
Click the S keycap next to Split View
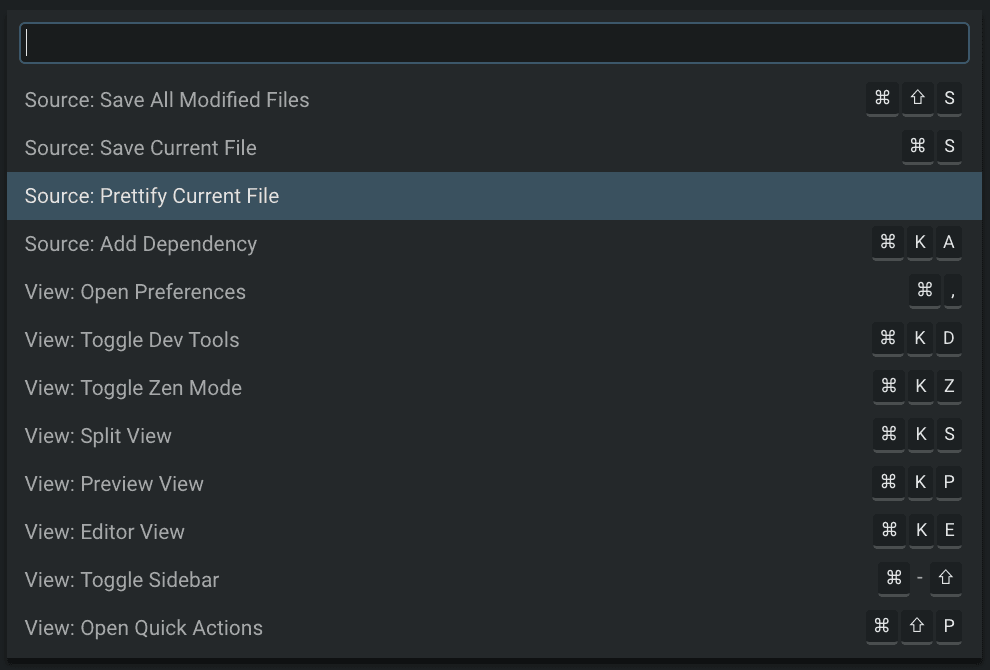(x=949, y=434)
